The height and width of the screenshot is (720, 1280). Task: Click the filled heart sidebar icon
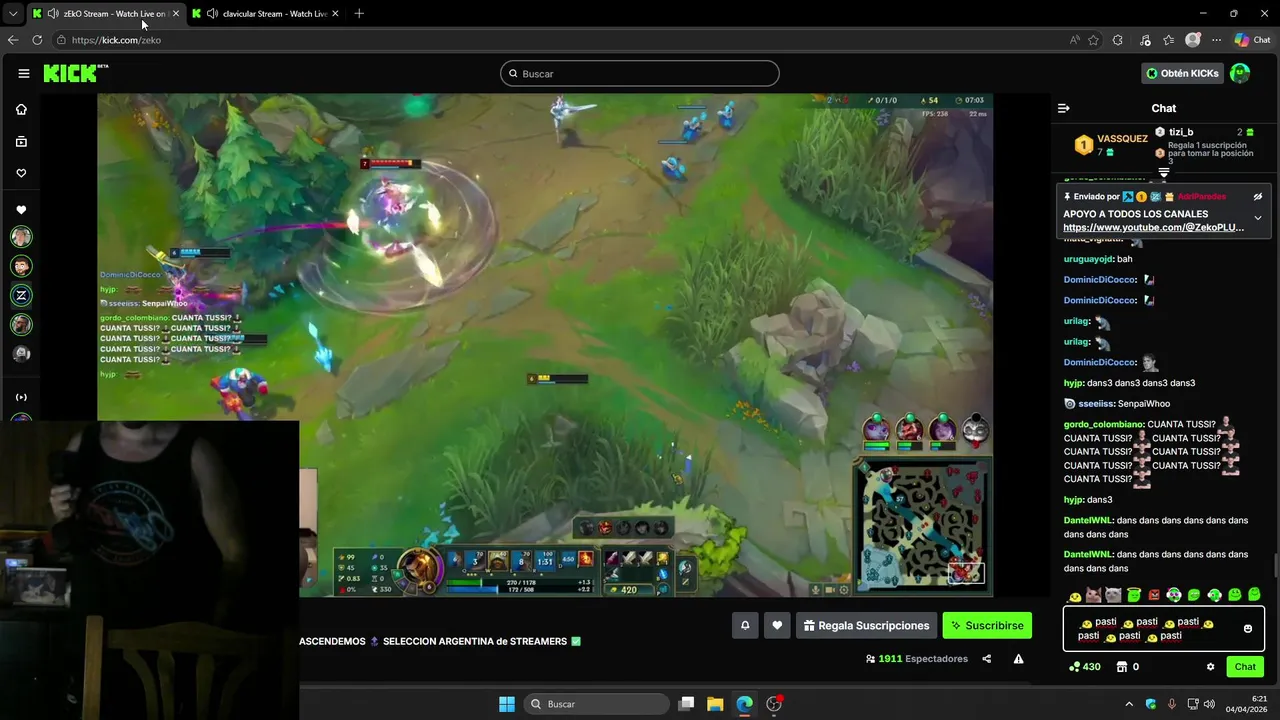click(x=21, y=210)
